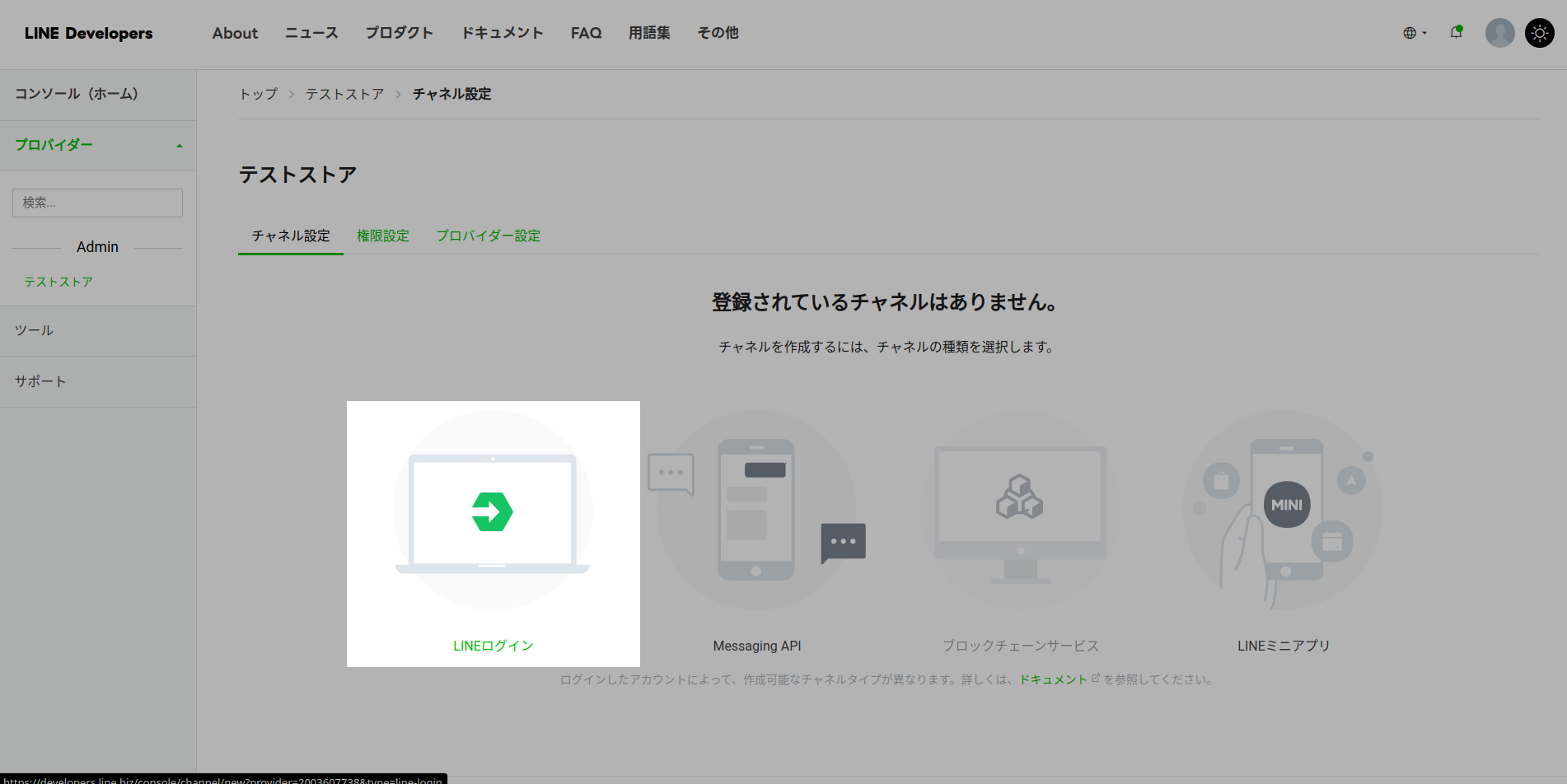Image resolution: width=1567 pixels, height=784 pixels.
Task: Open the user avatar profile menu
Action: coord(1499,33)
